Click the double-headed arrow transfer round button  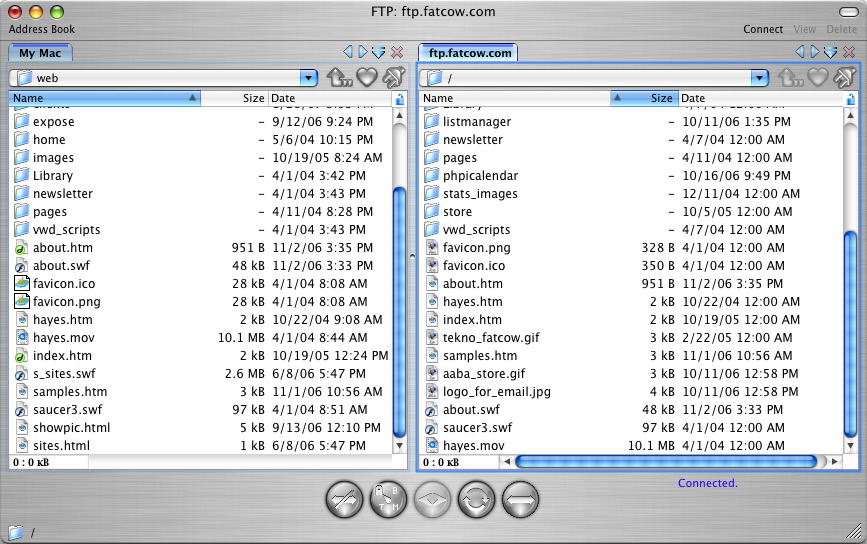click(x=520, y=499)
